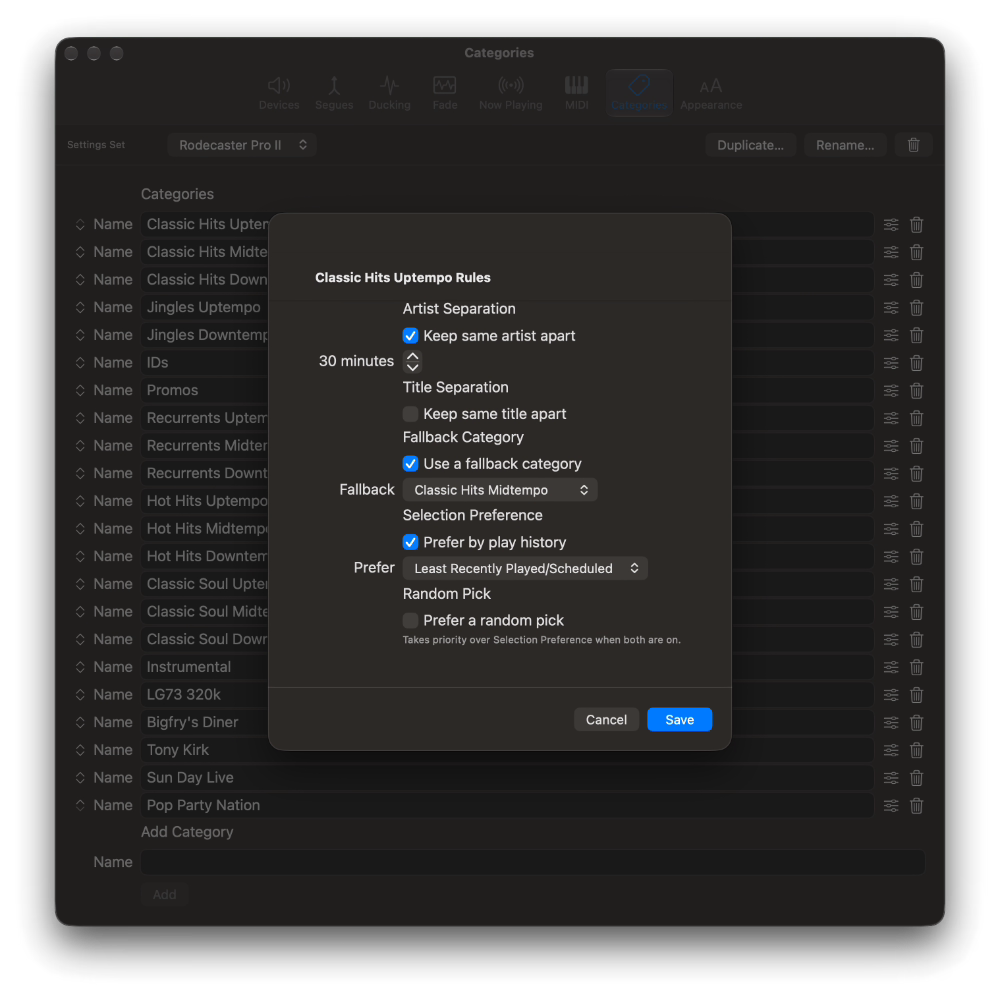Click the Bigfry's Diner name field
1000x999 pixels.
(507, 723)
